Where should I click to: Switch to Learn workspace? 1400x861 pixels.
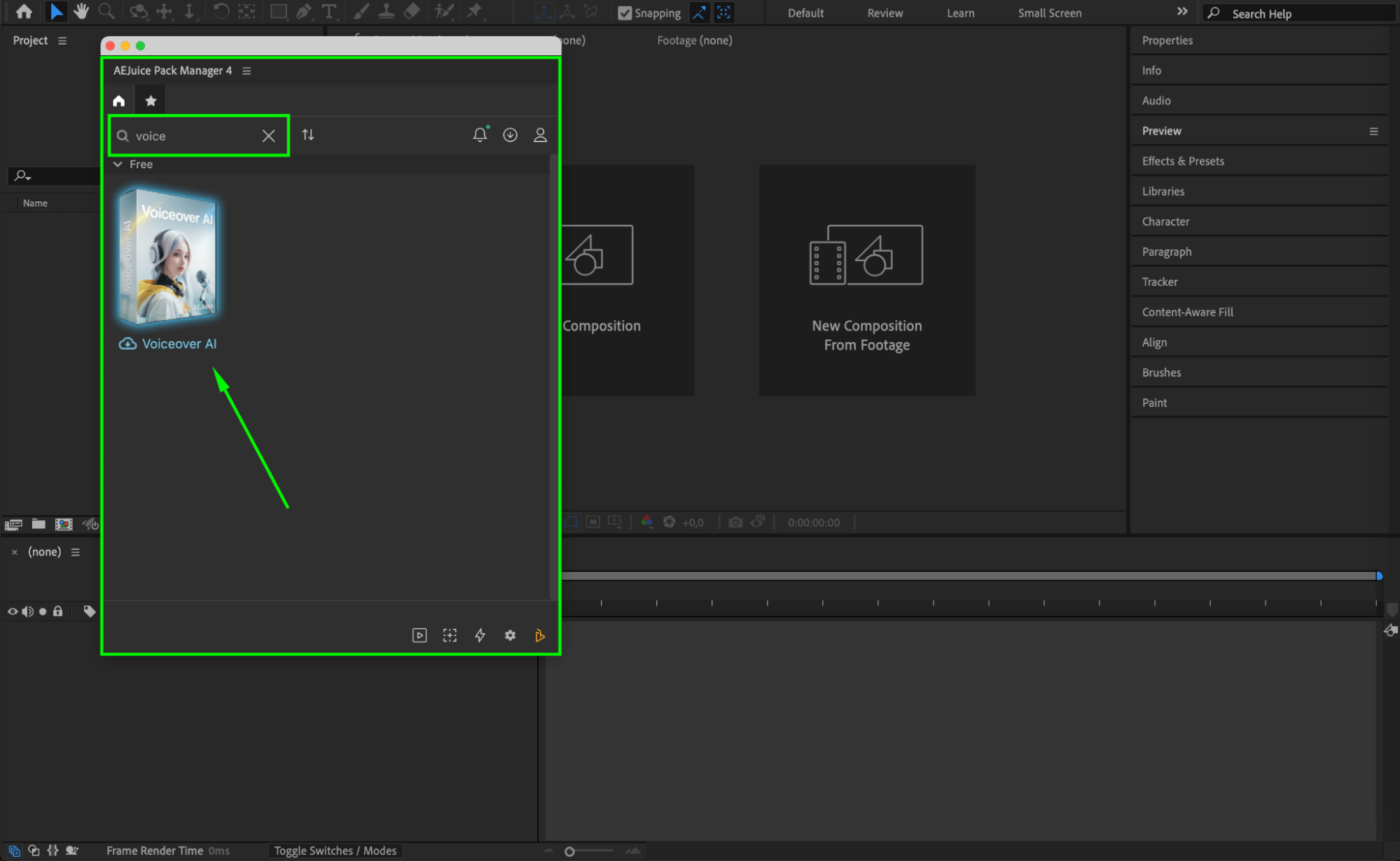(x=960, y=13)
